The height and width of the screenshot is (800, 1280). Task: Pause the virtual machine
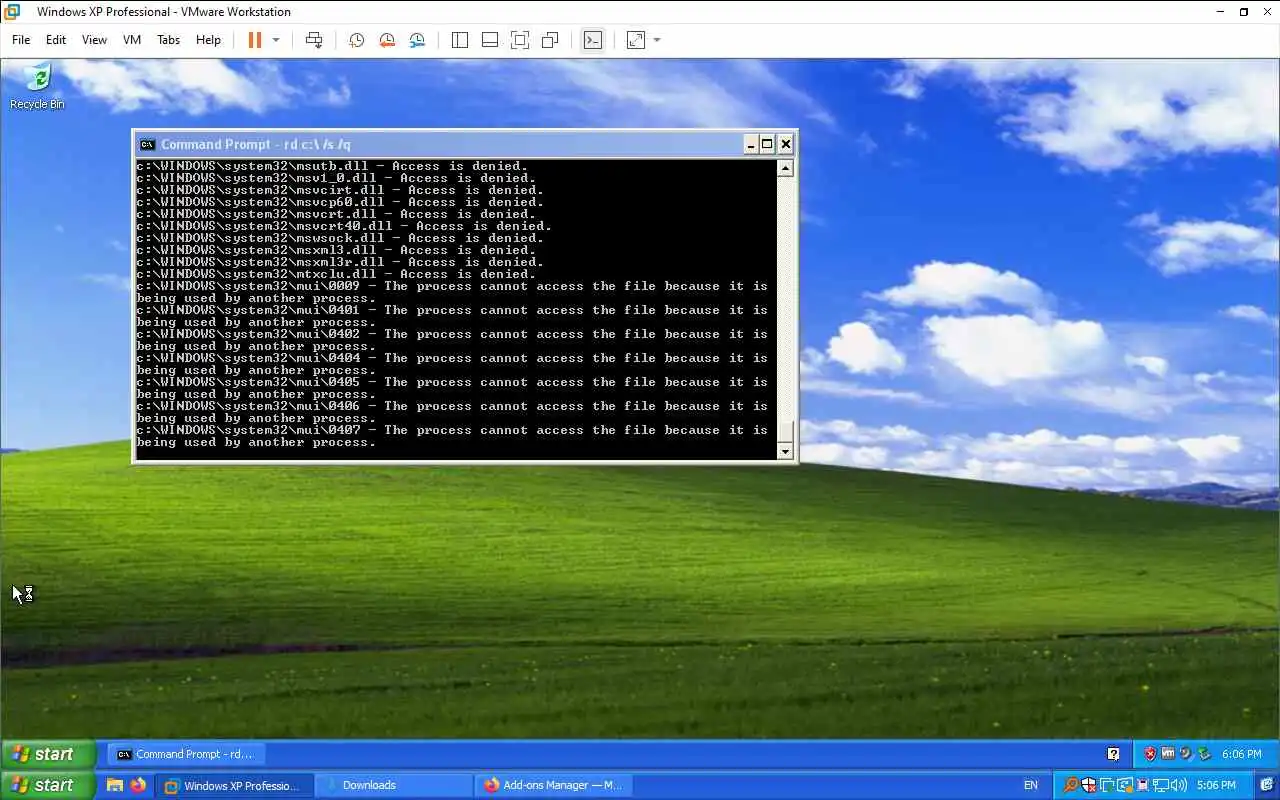pos(255,40)
